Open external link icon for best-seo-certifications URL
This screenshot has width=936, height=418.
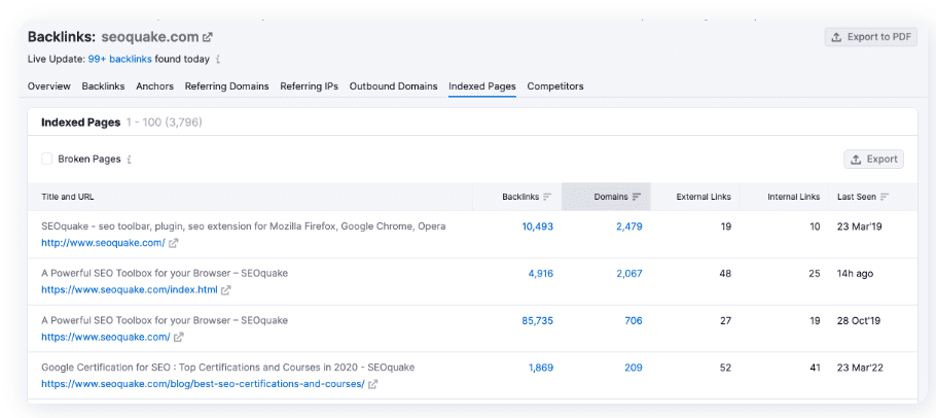click(373, 384)
